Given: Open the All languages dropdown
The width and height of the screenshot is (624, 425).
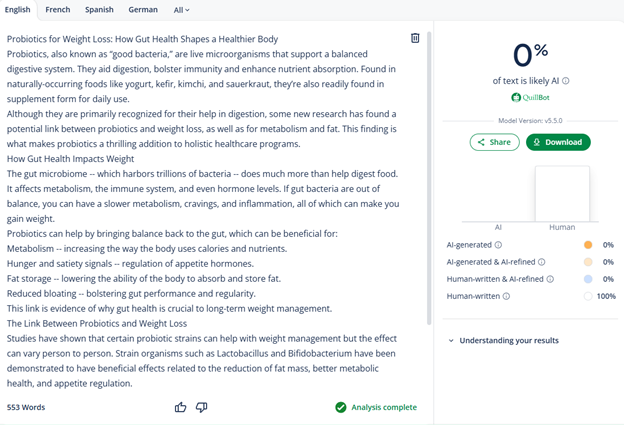Looking at the screenshot, I should coord(181,10).
